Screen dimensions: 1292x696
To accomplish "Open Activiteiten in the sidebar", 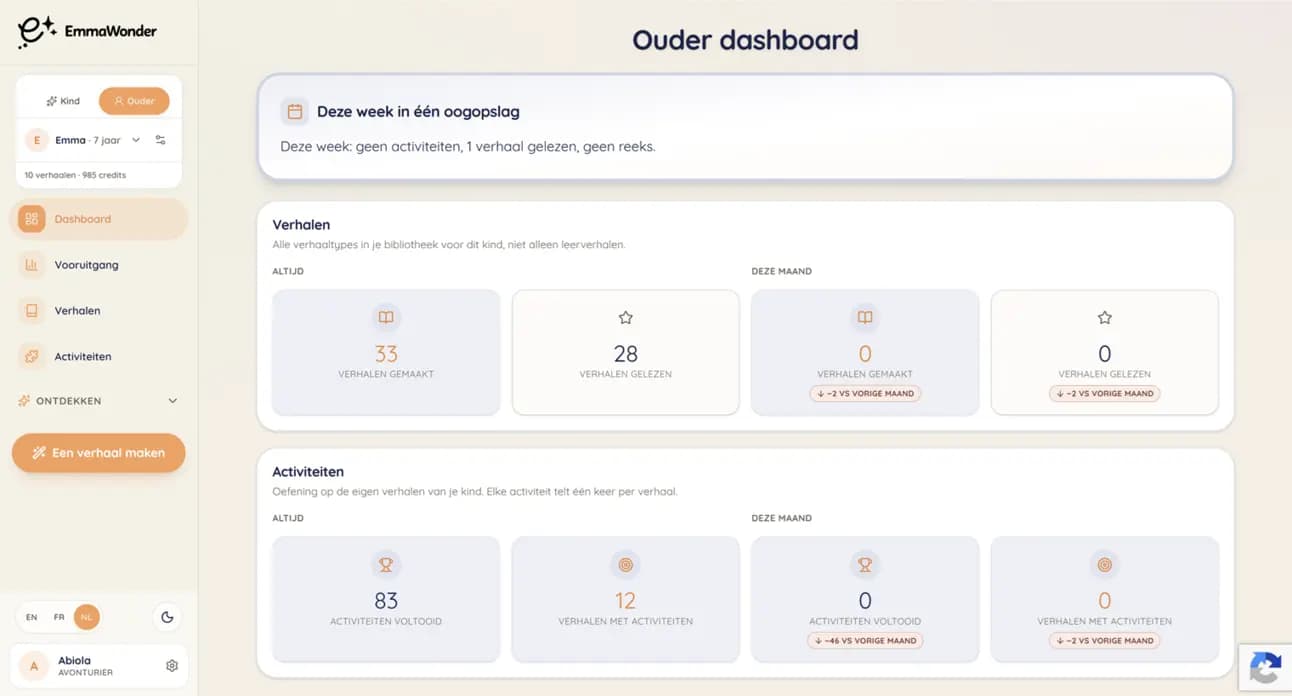I will click(98, 357).
